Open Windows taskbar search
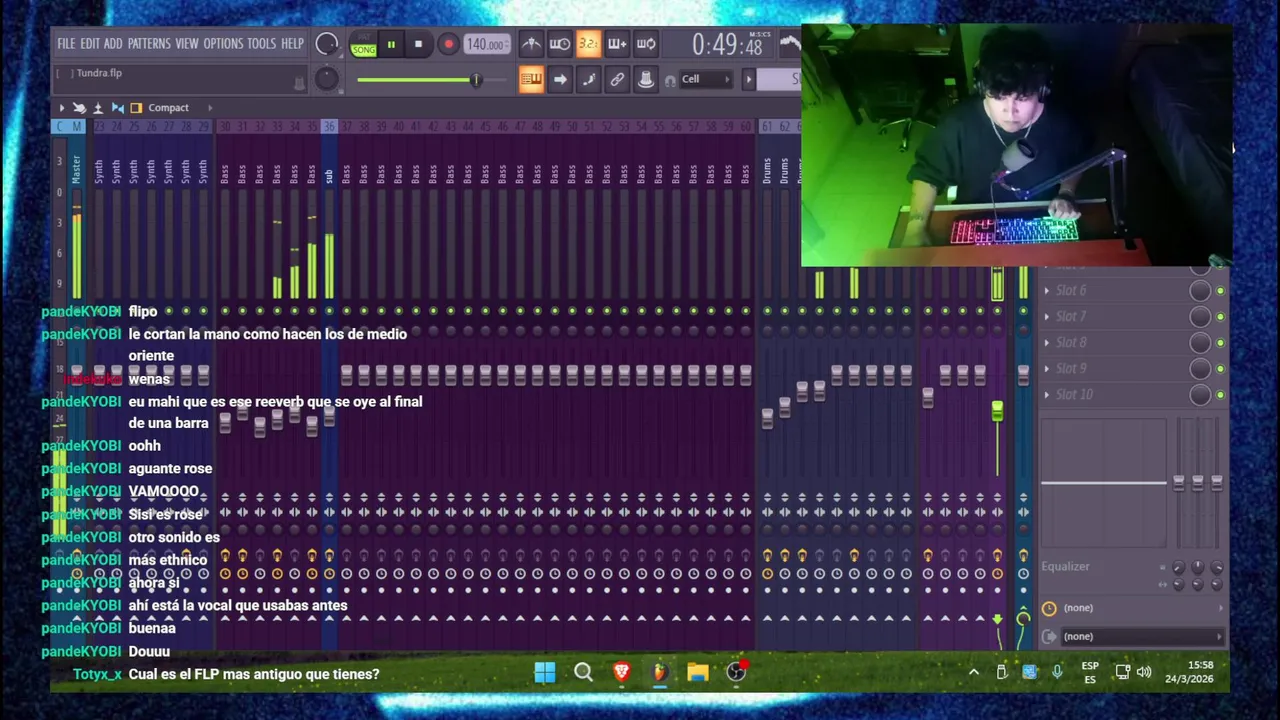 (x=583, y=673)
